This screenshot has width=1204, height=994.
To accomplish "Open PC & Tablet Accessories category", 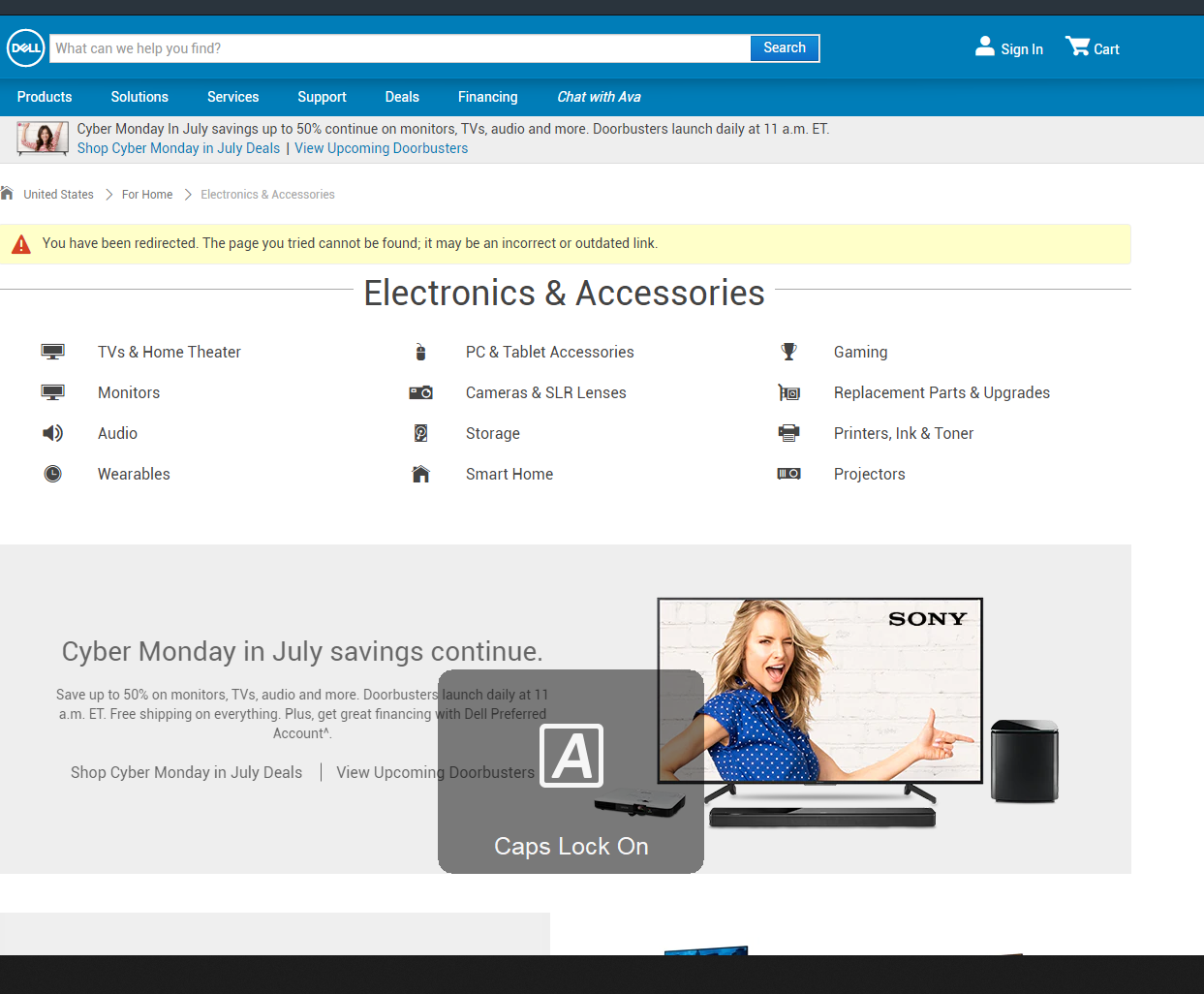I will [x=549, y=352].
